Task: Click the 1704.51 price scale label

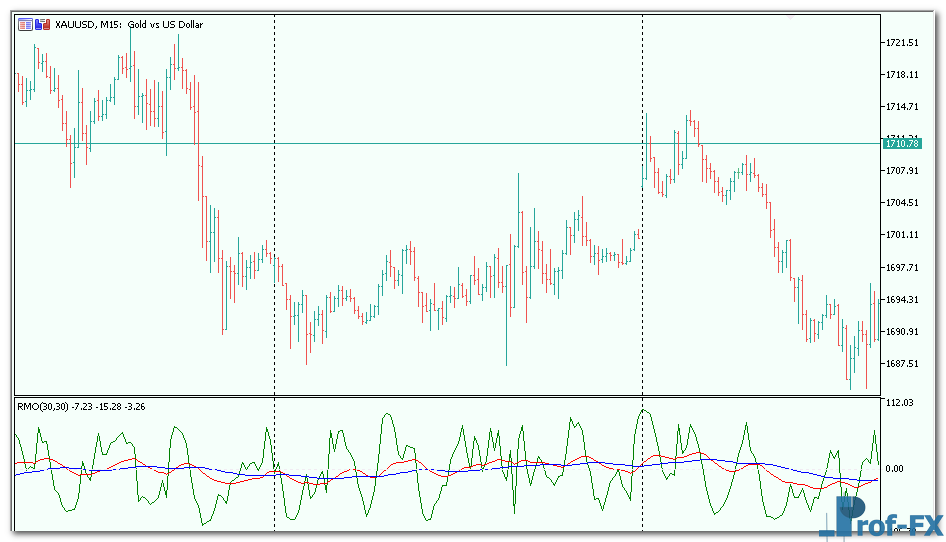Action: point(901,203)
